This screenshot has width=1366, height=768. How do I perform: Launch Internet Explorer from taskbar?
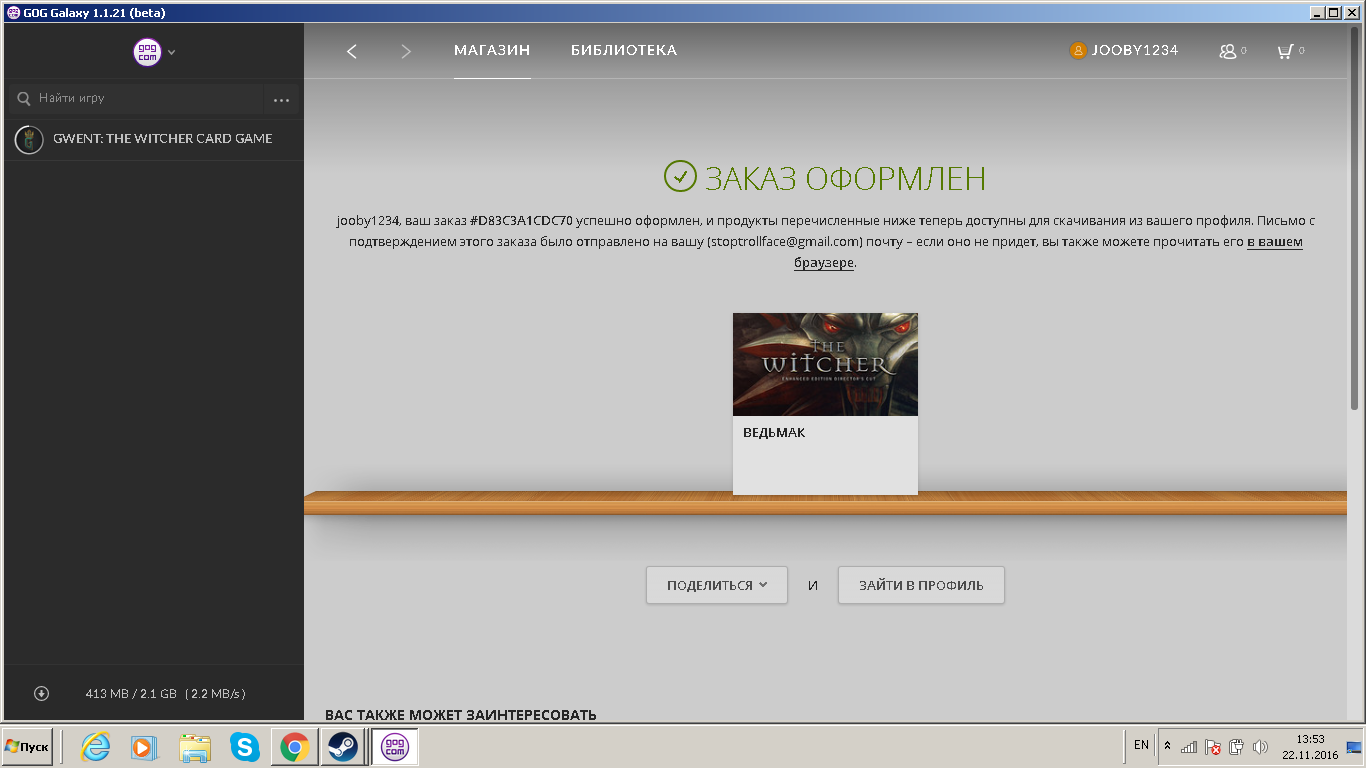point(96,747)
